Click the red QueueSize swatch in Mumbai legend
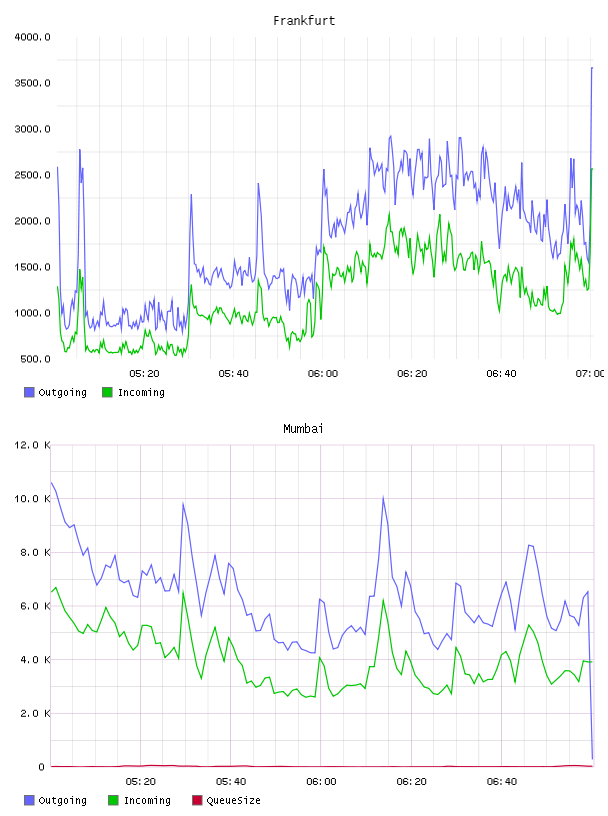Viewport: 608px width, 816px height. (197, 800)
